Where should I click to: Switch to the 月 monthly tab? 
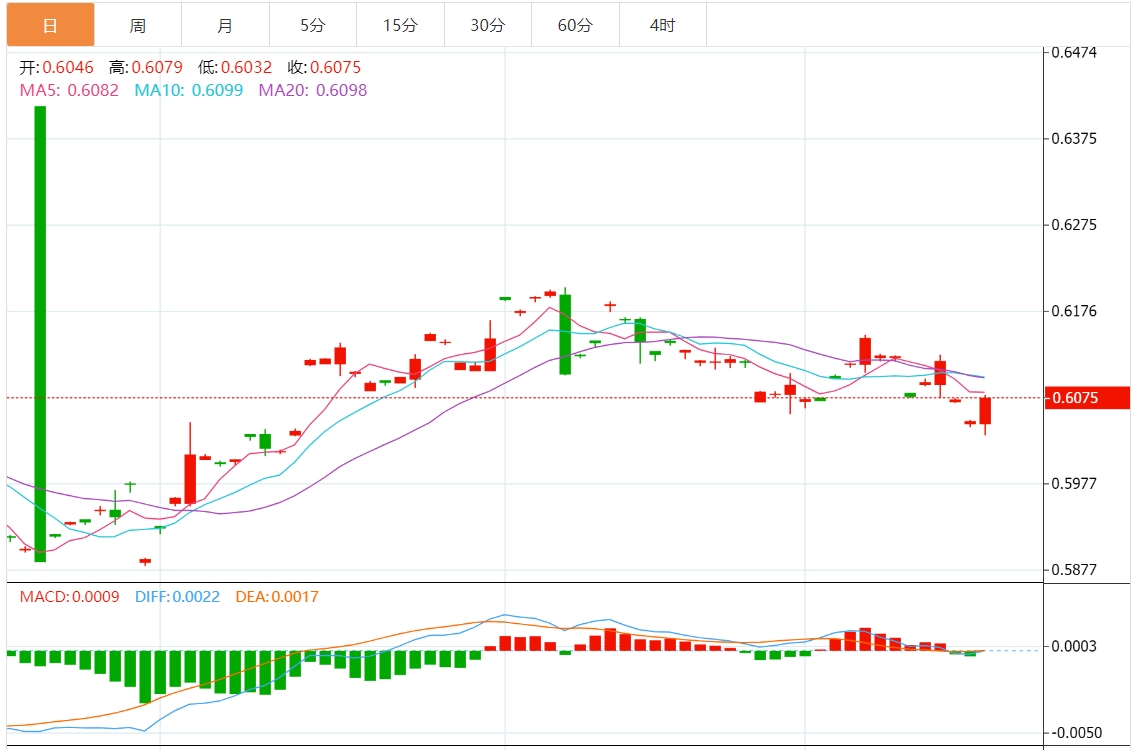point(226,25)
